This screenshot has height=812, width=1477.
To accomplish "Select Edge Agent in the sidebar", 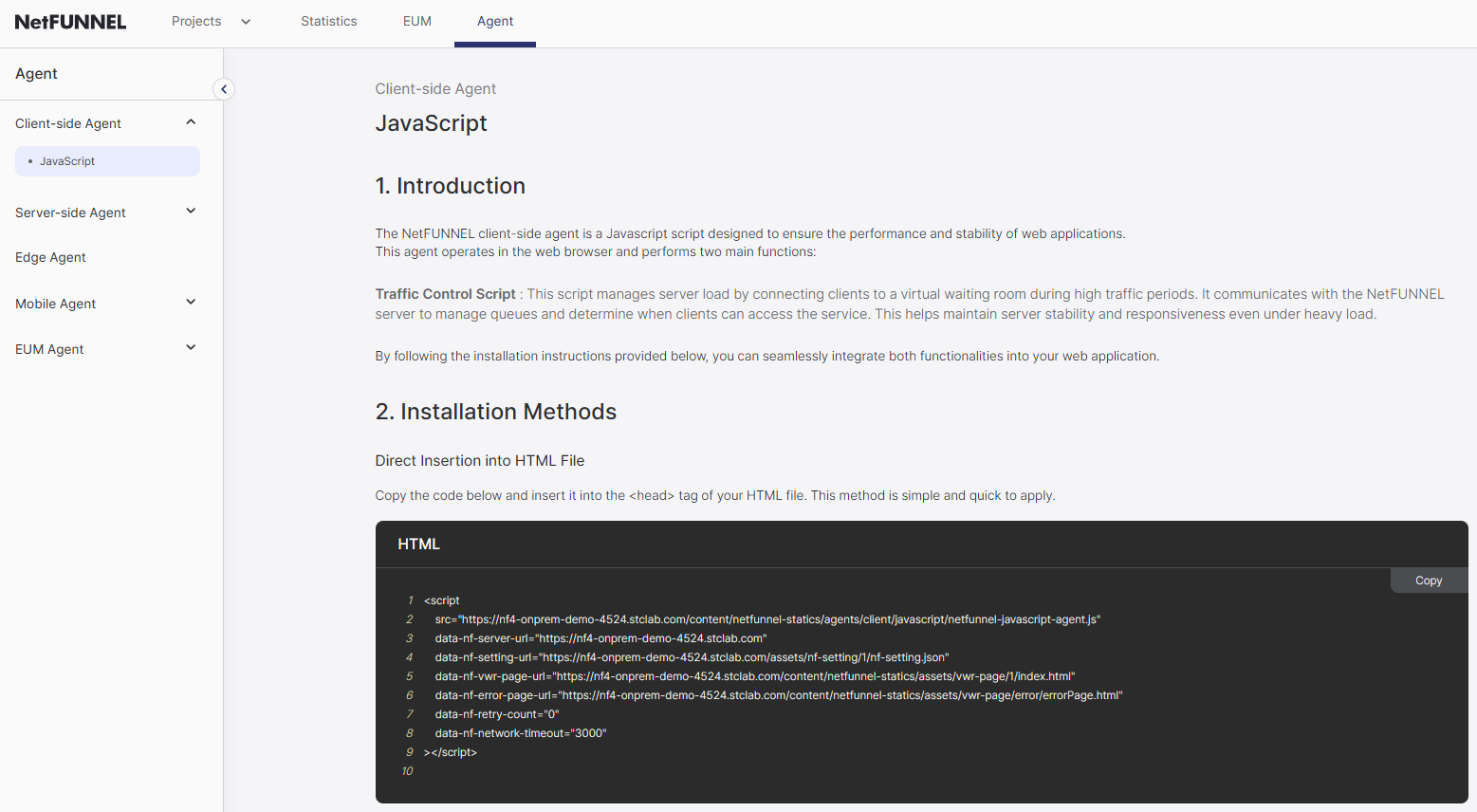I will 50,257.
